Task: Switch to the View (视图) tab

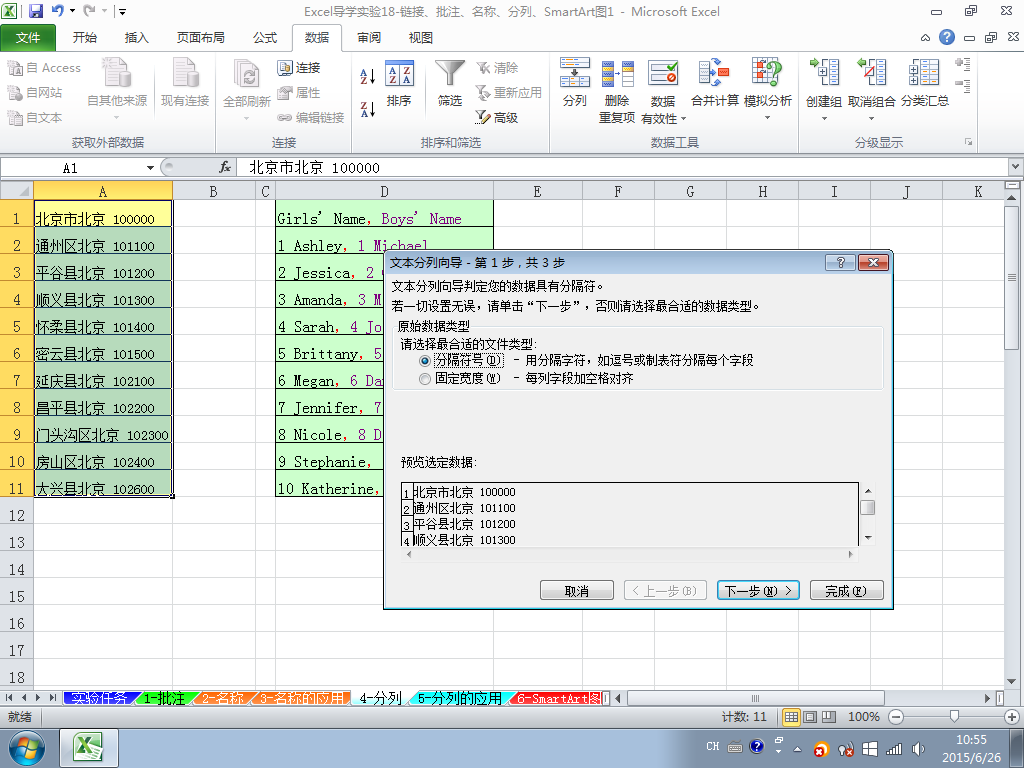Action: pos(421,38)
